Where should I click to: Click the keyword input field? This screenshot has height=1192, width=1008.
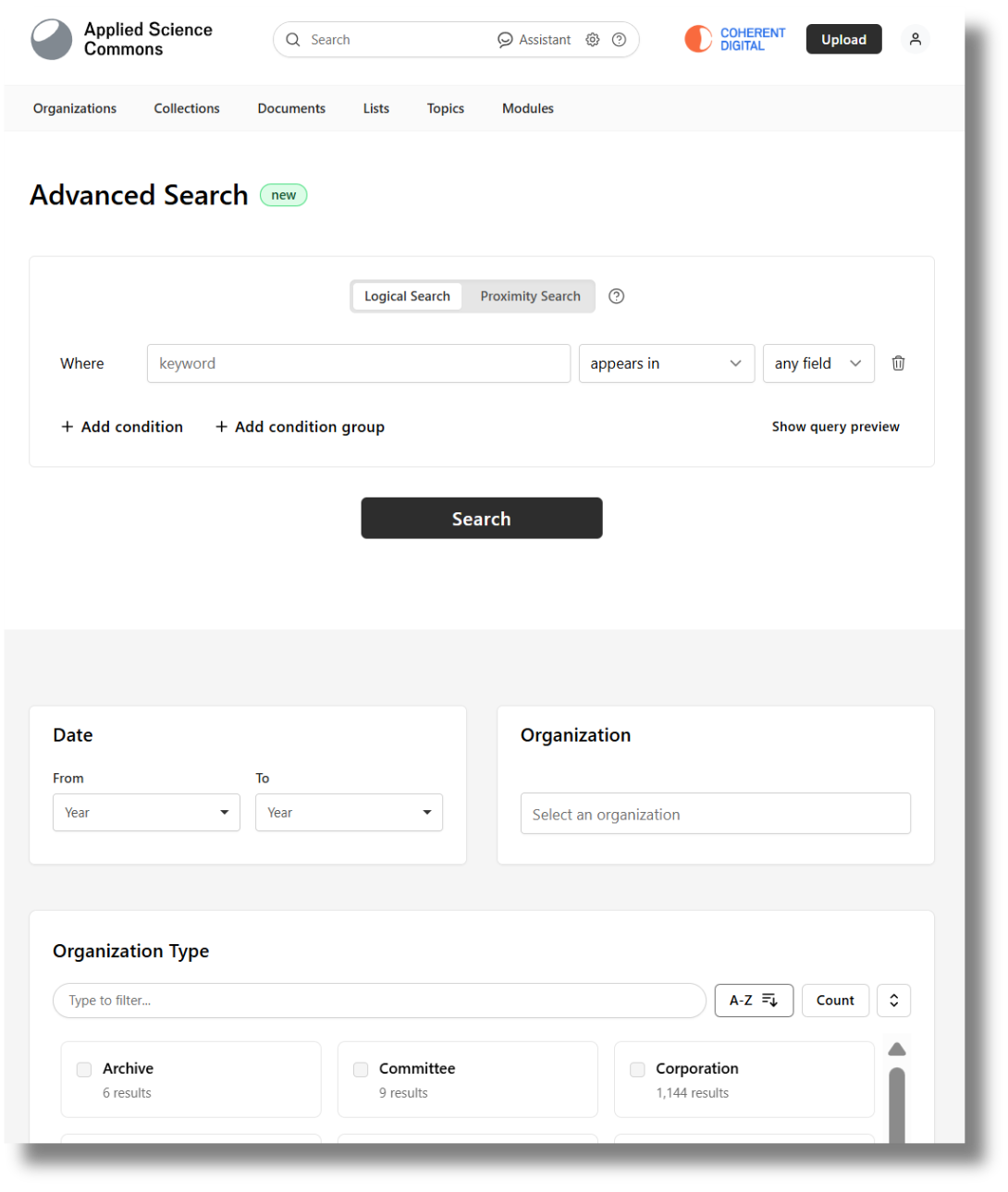click(x=358, y=363)
